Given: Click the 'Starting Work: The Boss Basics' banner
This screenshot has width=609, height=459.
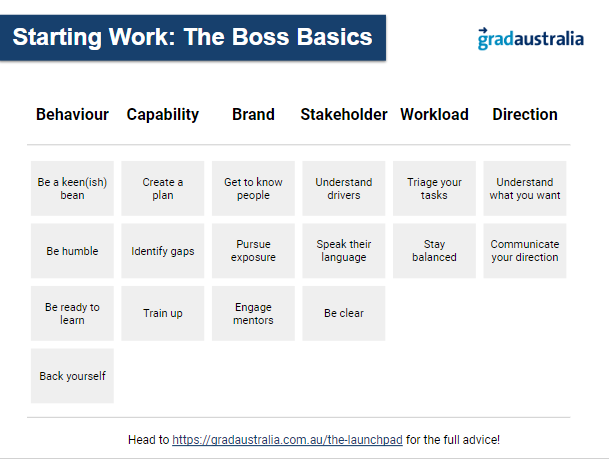Looking at the screenshot, I should pos(193,38).
